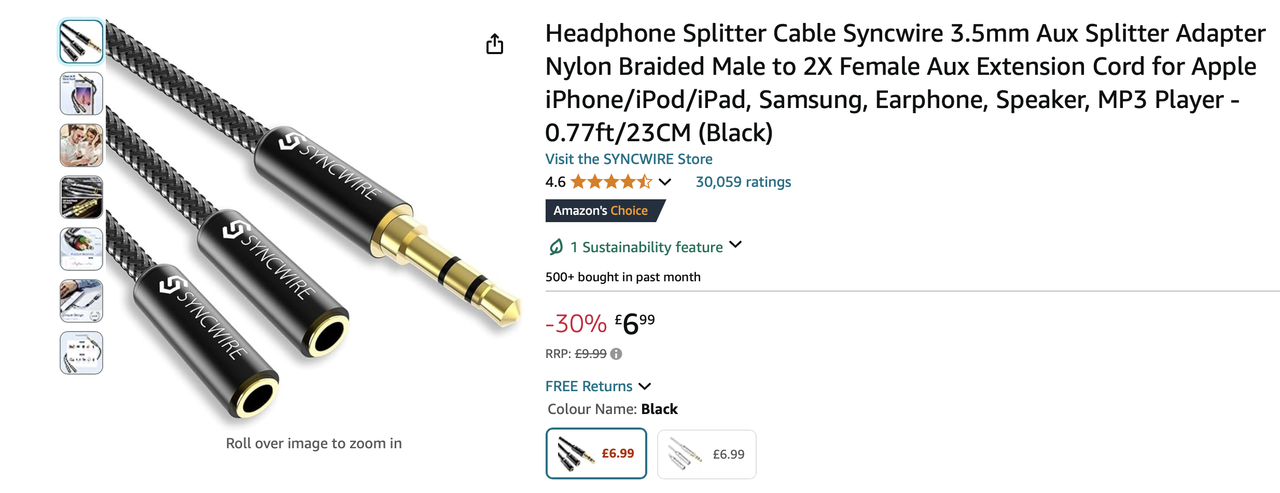Choose the Black colour option at £6.99
Viewport: 1280px width, 493px height.
(x=597, y=454)
